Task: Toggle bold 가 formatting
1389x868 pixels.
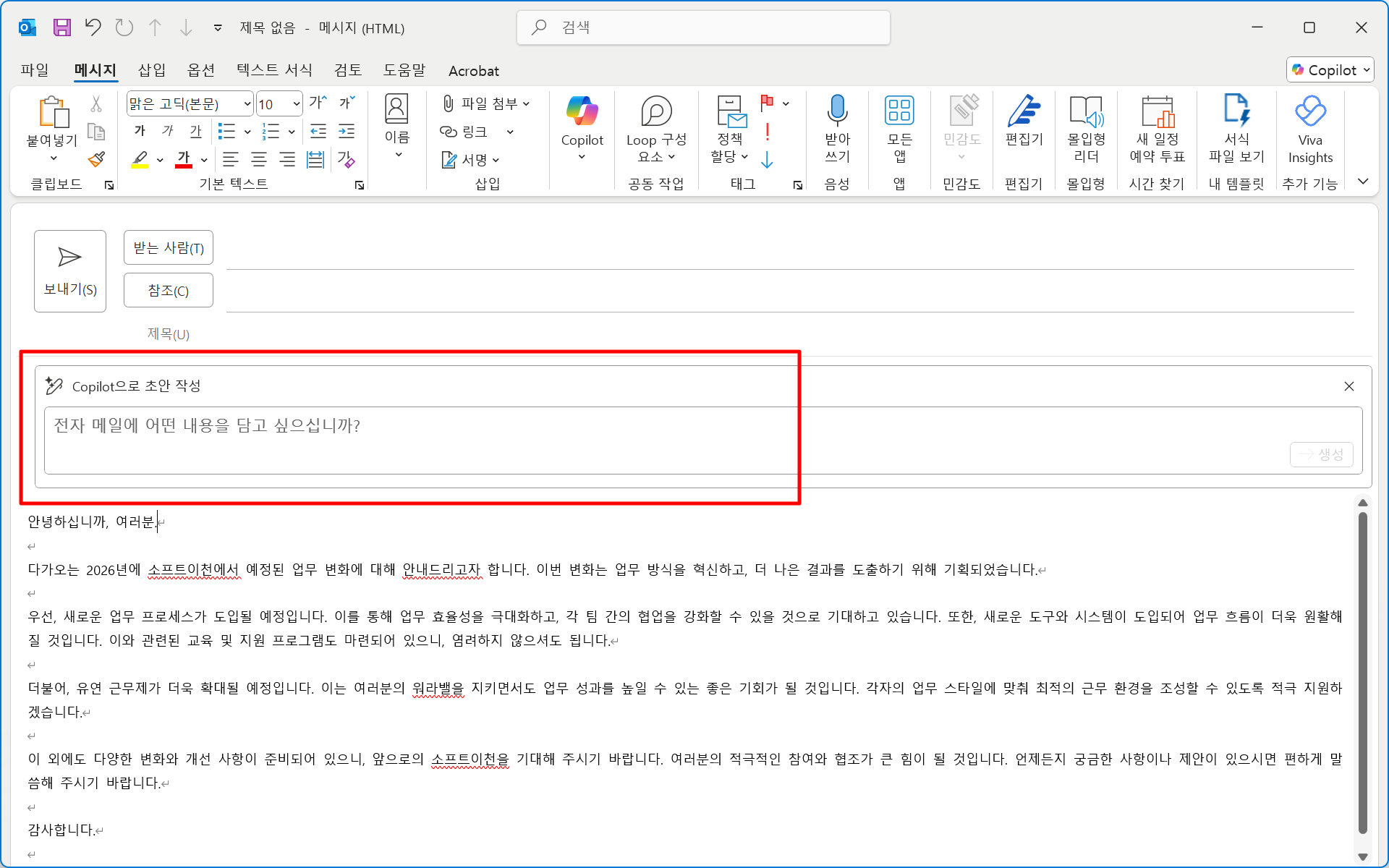Action: pyautogui.click(x=140, y=131)
